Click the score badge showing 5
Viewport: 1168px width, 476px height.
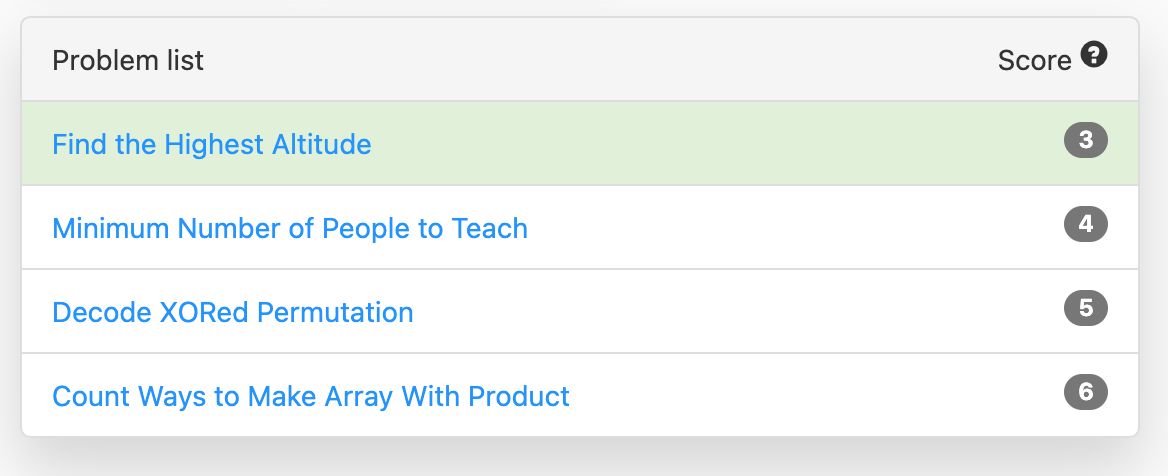click(x=1085, y=308)
